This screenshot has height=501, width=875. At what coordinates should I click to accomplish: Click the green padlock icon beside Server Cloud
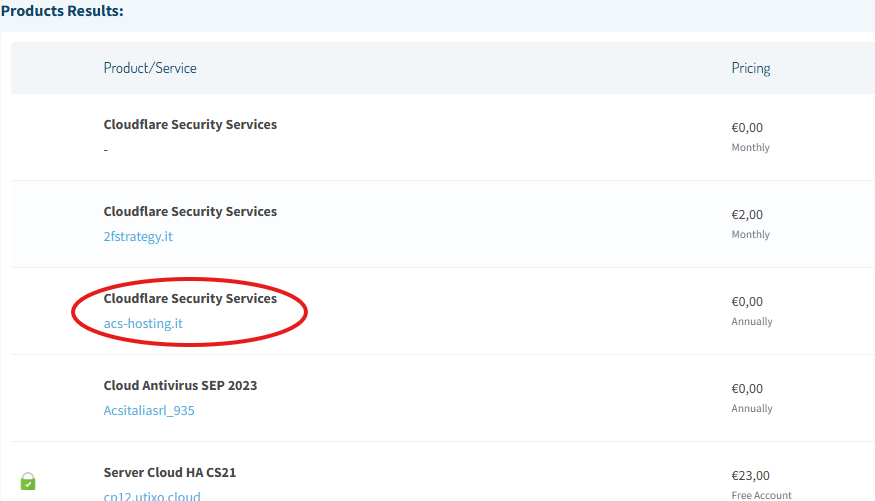point(28,481)
